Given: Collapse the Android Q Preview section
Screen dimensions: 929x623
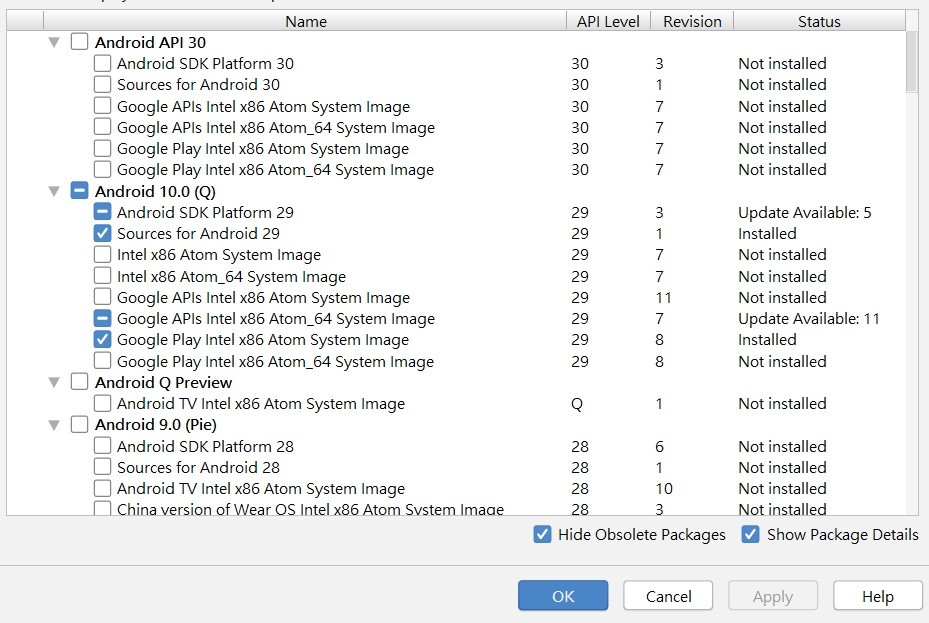Looking at the screenshot, I should point(54,382).
